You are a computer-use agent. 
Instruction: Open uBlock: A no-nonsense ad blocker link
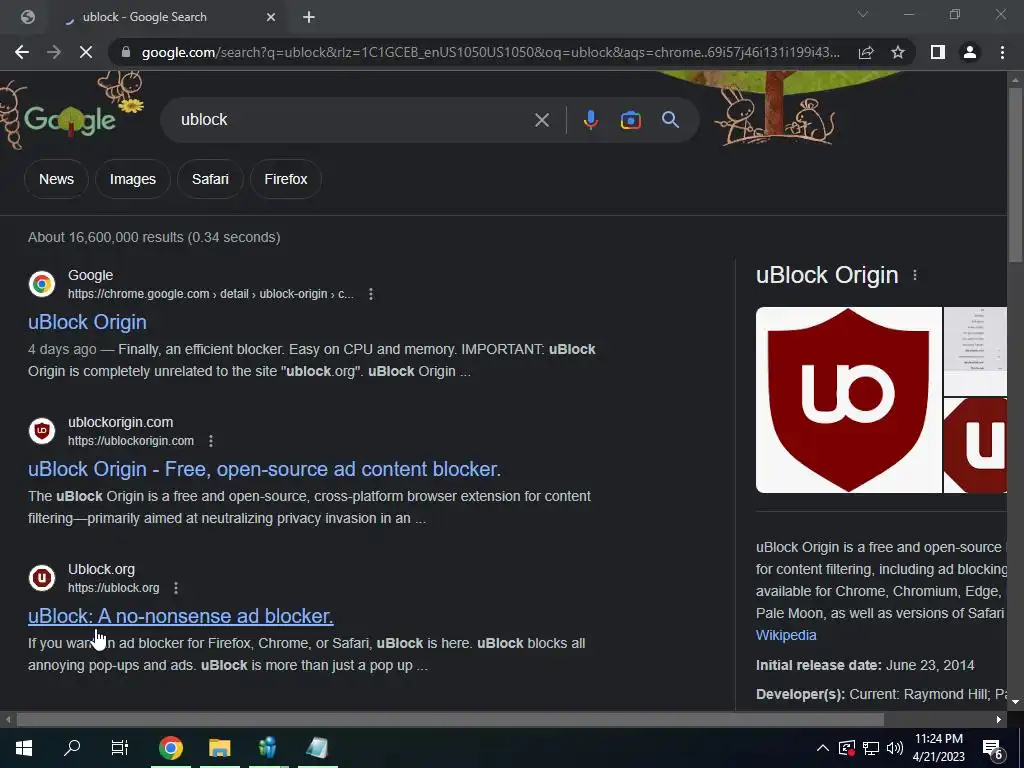click(x=181, y=616)
